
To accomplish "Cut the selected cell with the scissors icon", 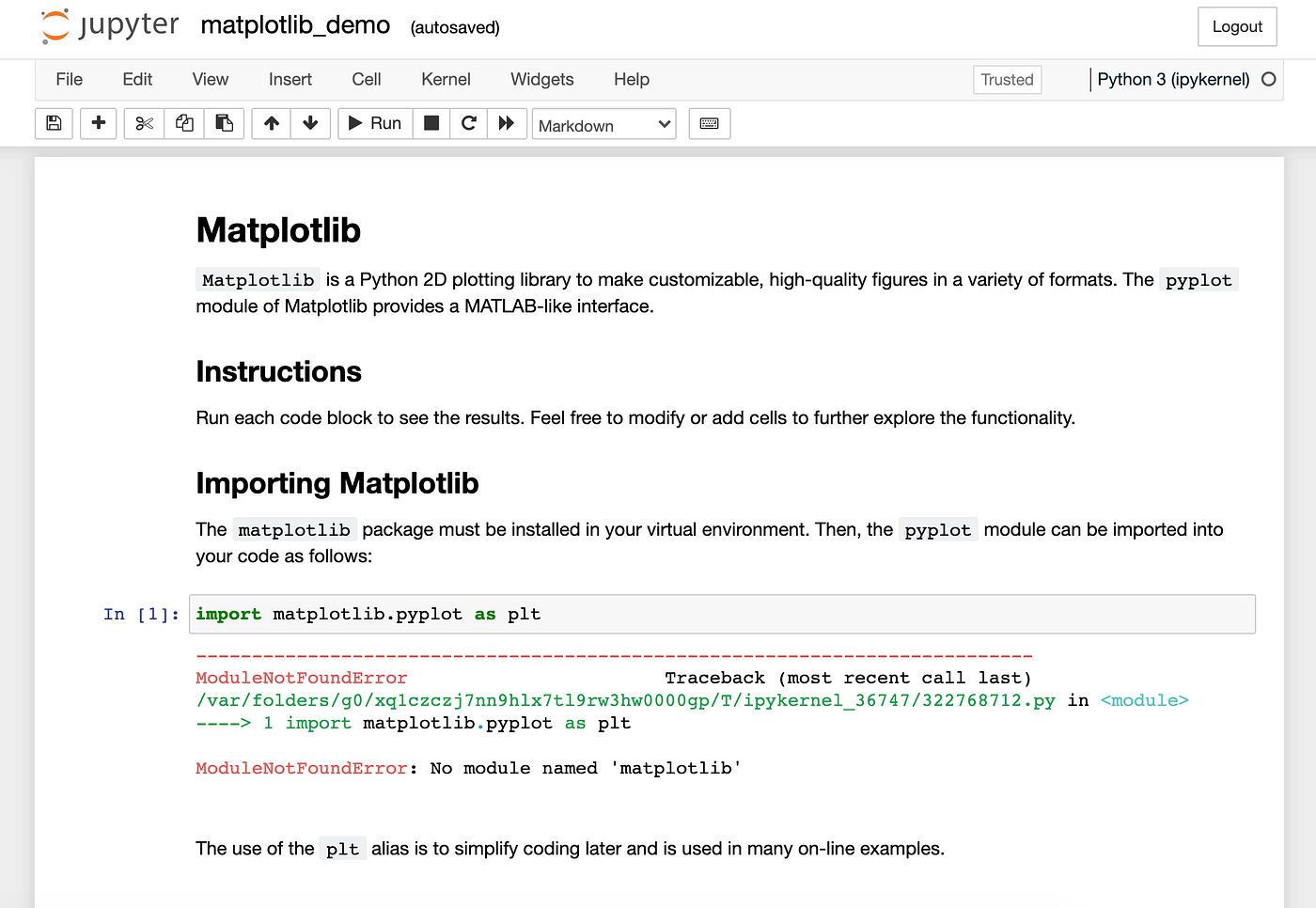I will click(143, 123).
